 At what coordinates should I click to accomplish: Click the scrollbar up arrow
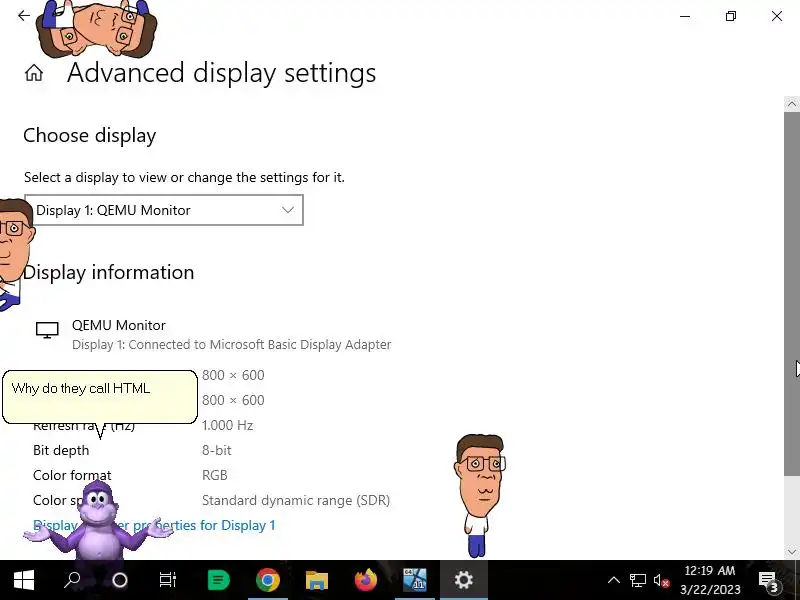(x=791, y=104)
